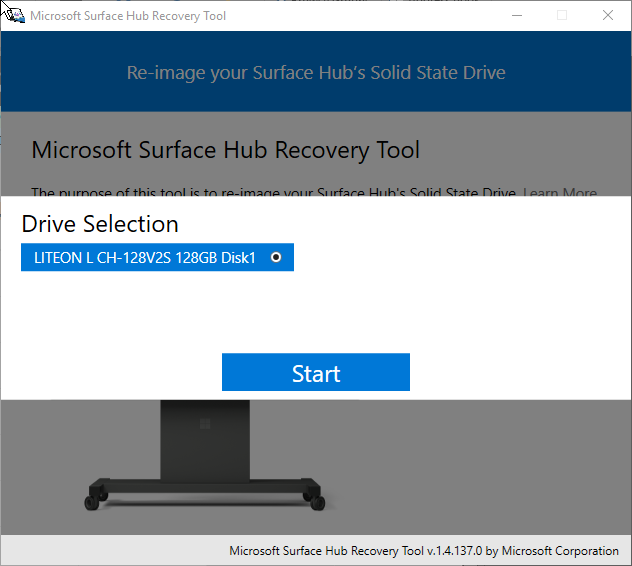
Task: Minimize the Recovery Tool window
Action: [517, 16]
